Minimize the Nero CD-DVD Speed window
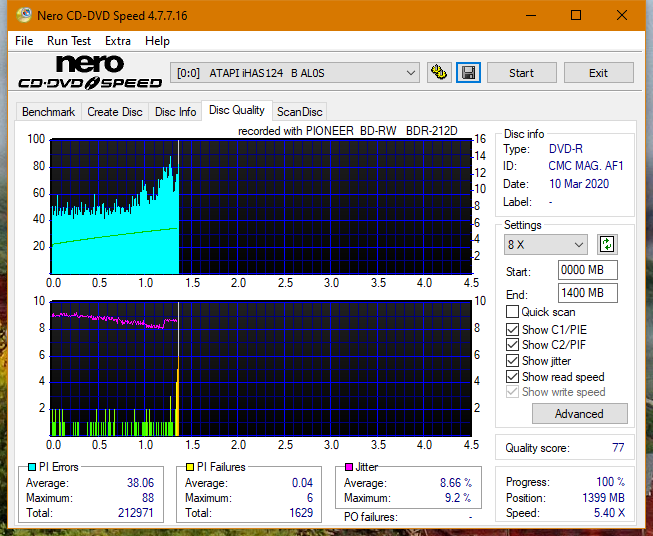Screen dimensions: 653x536 (531, 15)
